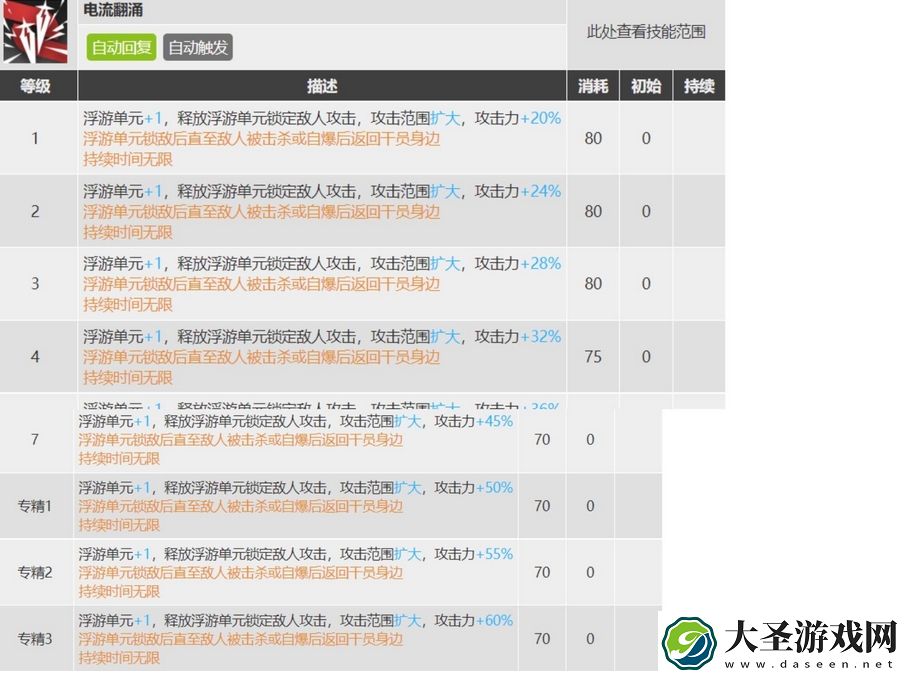Image resolution: width=908 pixels, height=676 pixels.
Task: Click the +45% attack value in level 7
Action: point(494,421)
